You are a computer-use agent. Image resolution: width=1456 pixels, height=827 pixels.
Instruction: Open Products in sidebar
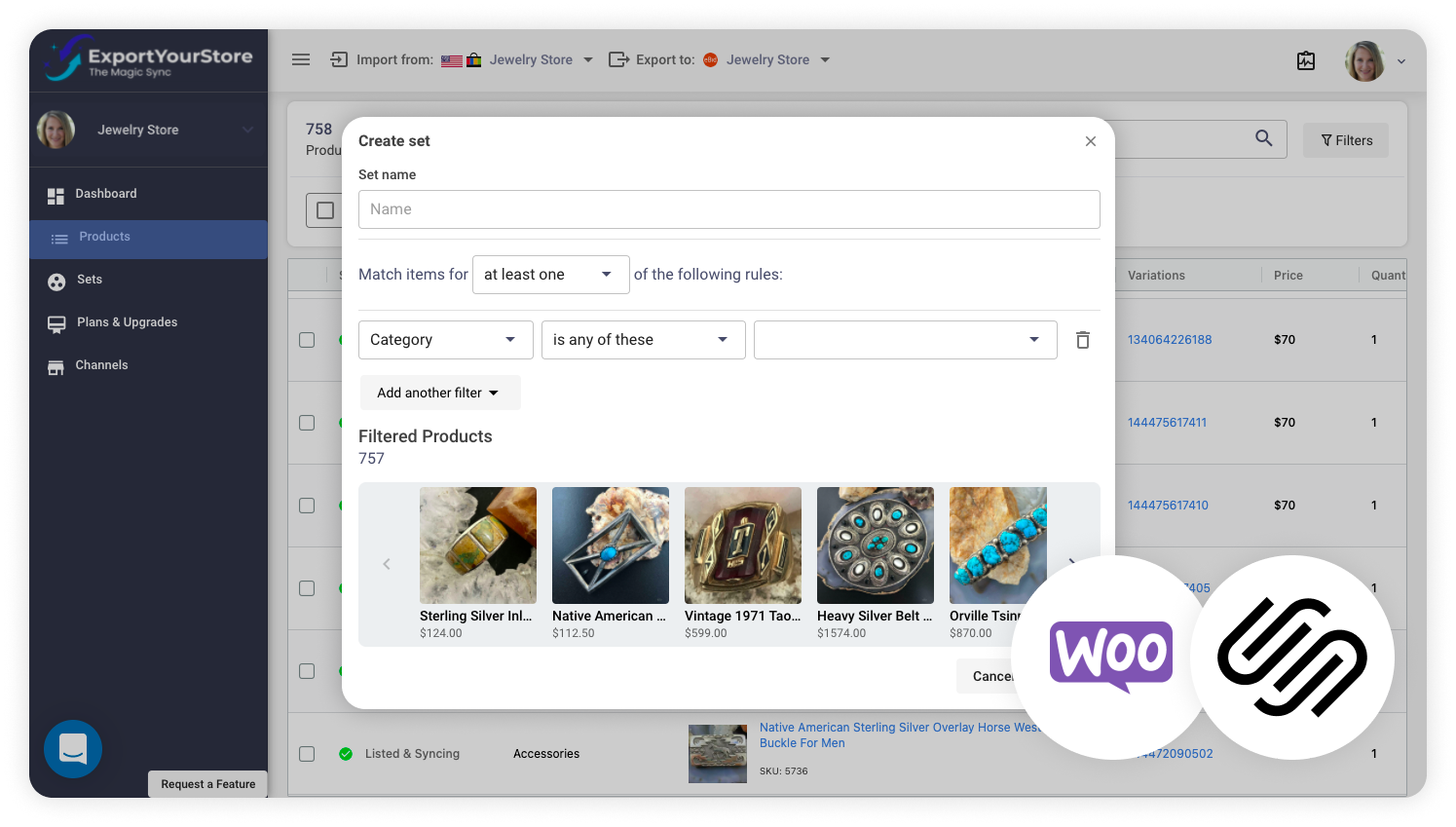148,238
